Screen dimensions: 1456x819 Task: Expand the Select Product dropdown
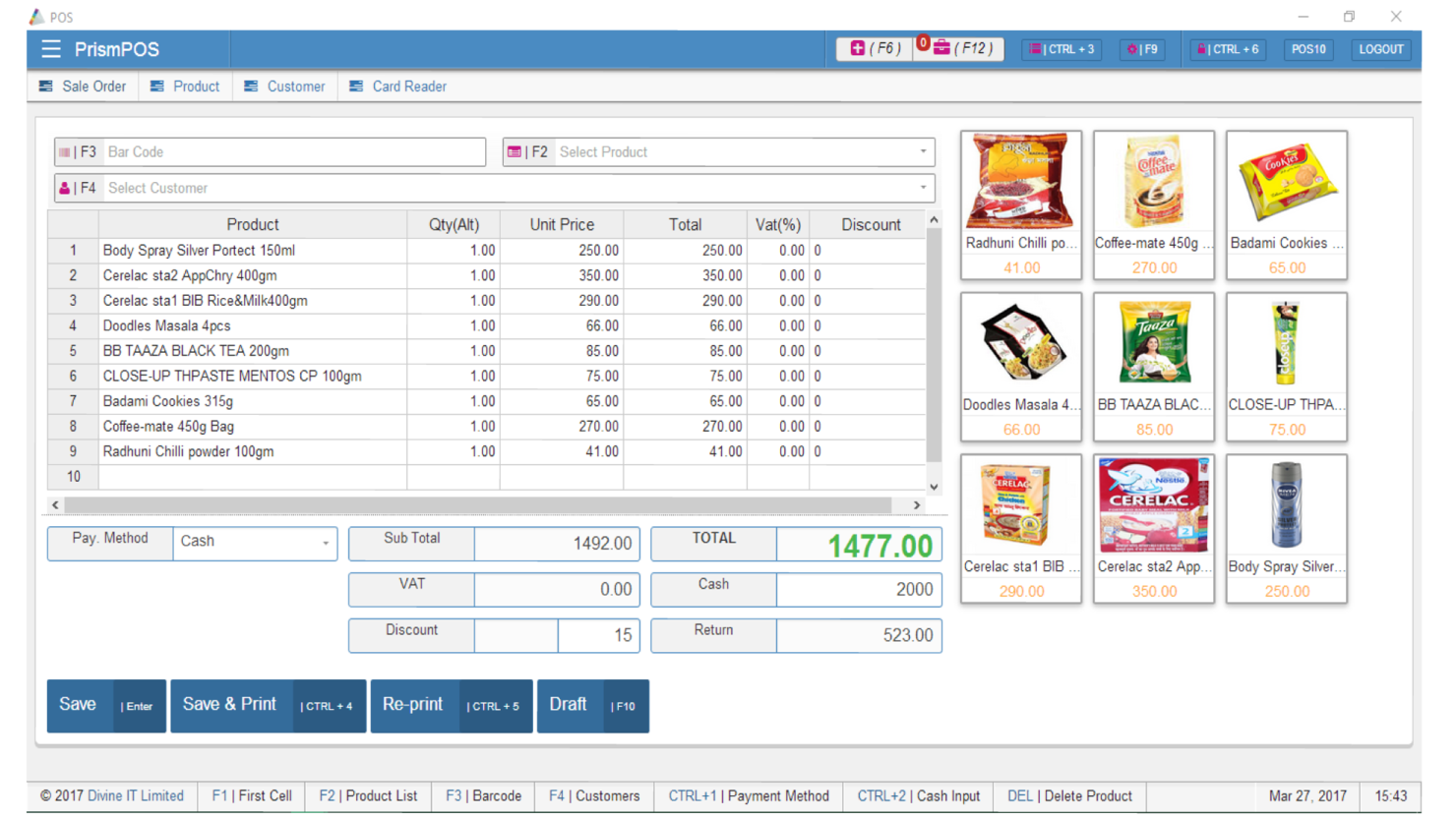pyautogui.click(x=923, y=152)
